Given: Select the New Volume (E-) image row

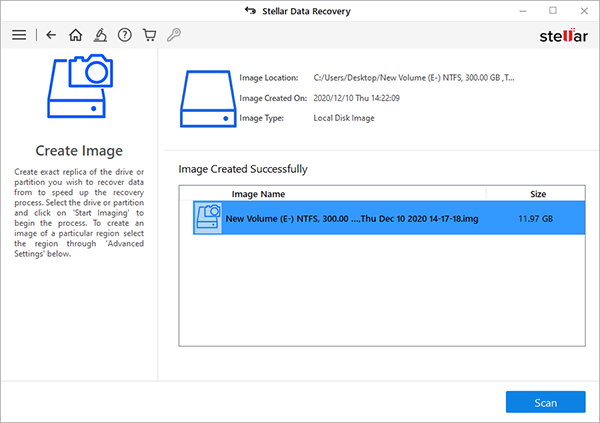Looking at the screenshot, I should click(389, 218).
